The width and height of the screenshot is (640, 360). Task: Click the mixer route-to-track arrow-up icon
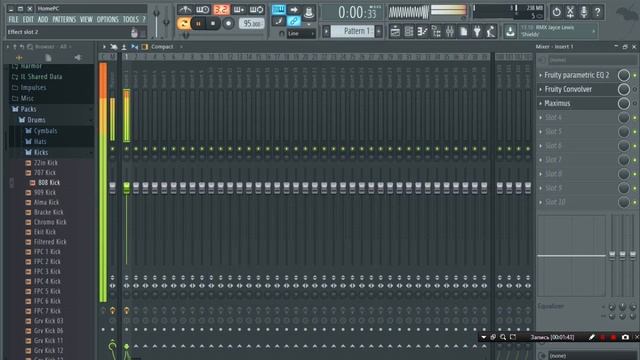(x=124, y=47)
